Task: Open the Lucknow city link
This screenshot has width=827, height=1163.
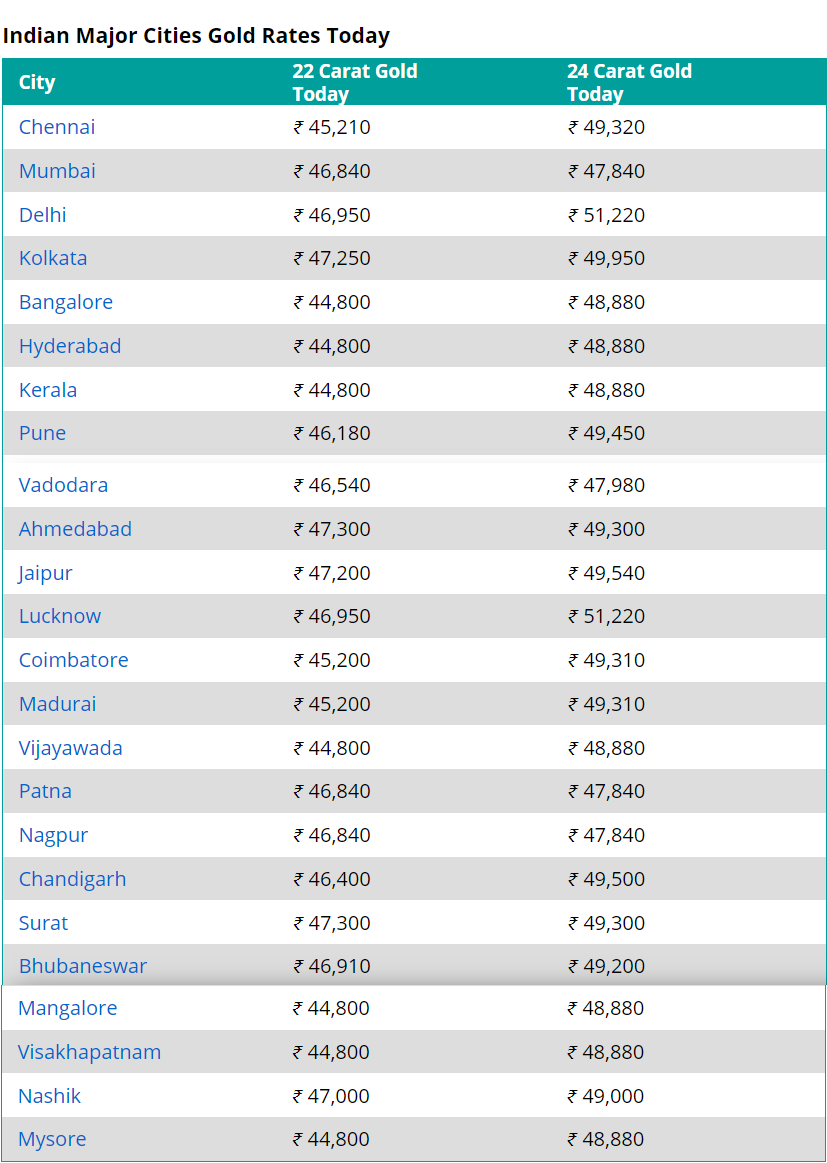Action: point(59,616)
